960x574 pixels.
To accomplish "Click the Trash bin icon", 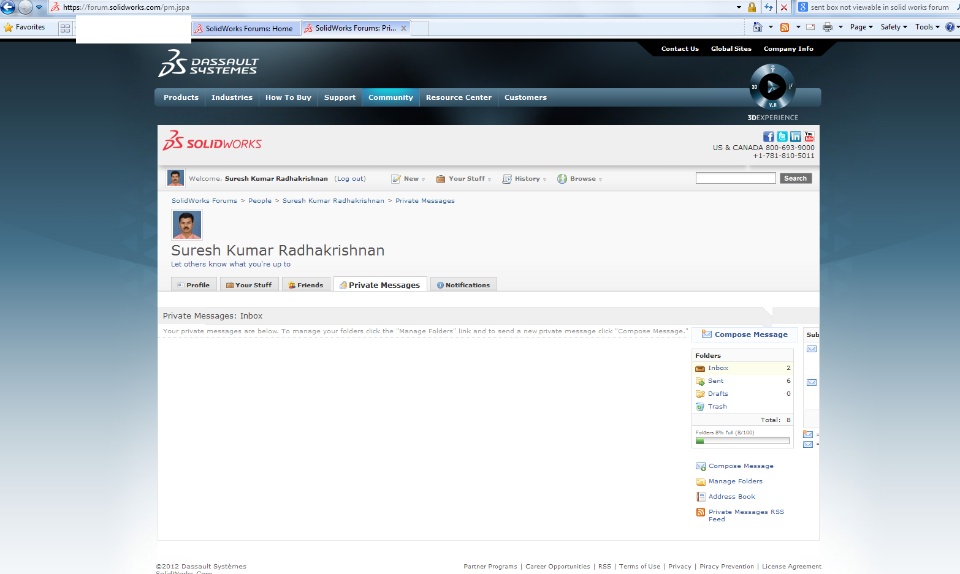I will 700,407.
